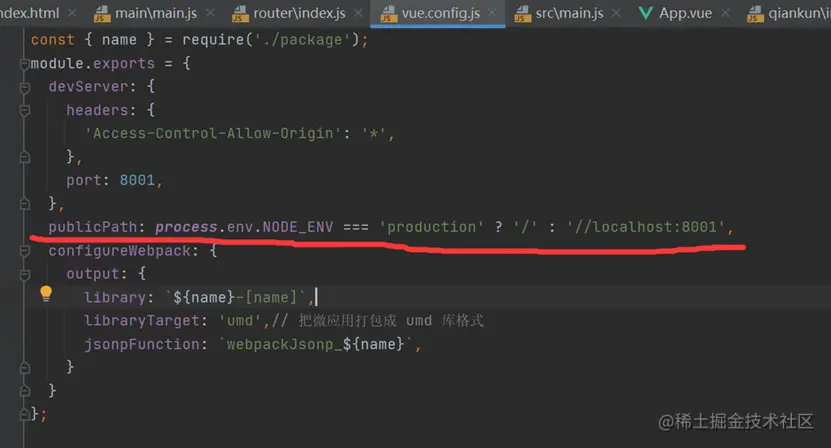Click the JS file icon on router\index.js tab
Viewport: 831px width, 448px height.
point(240,13)
